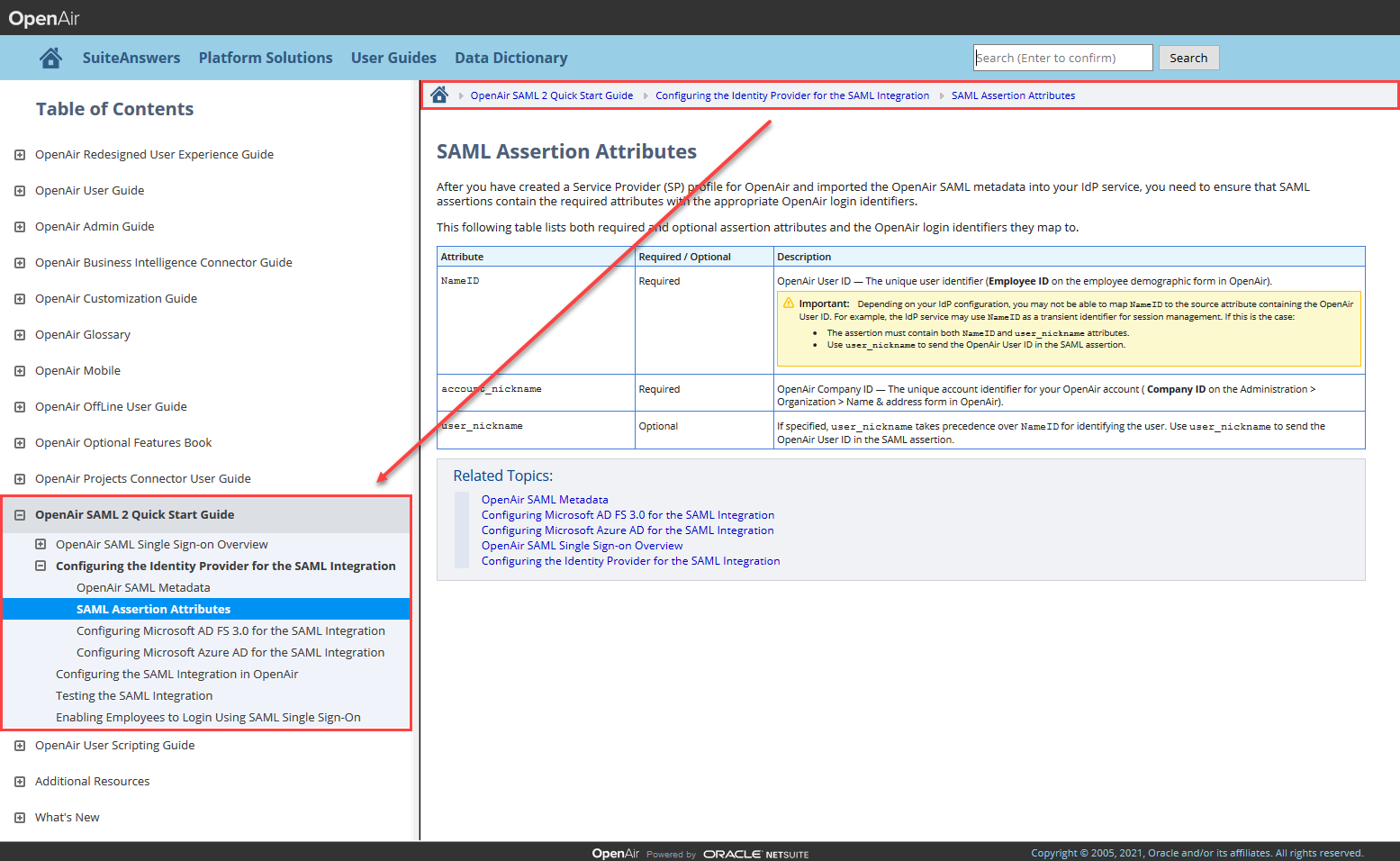Expand OpenAir User Scripting Guide node

[x=20, y=746]
